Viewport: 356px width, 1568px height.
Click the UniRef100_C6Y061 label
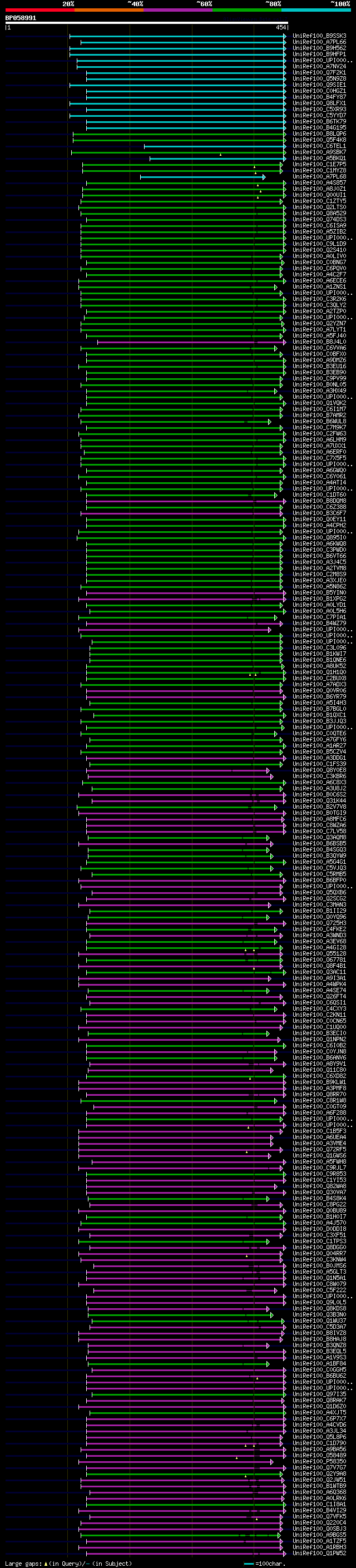[319, 476]
